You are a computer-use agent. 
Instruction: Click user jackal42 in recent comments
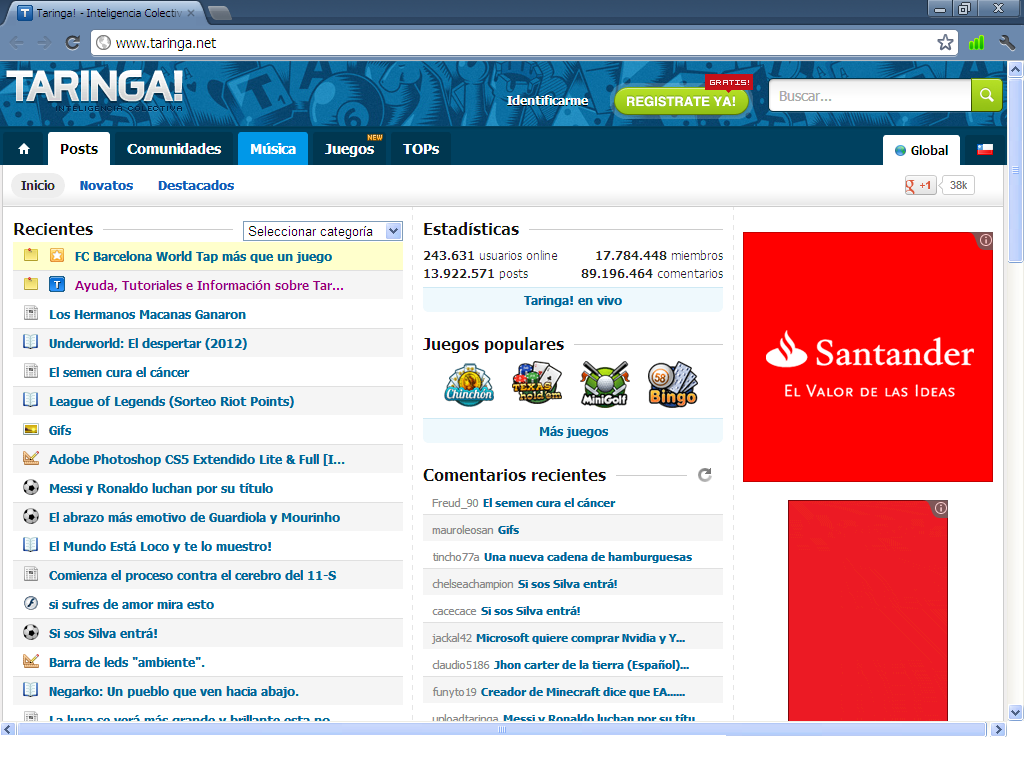coord(452,638)
